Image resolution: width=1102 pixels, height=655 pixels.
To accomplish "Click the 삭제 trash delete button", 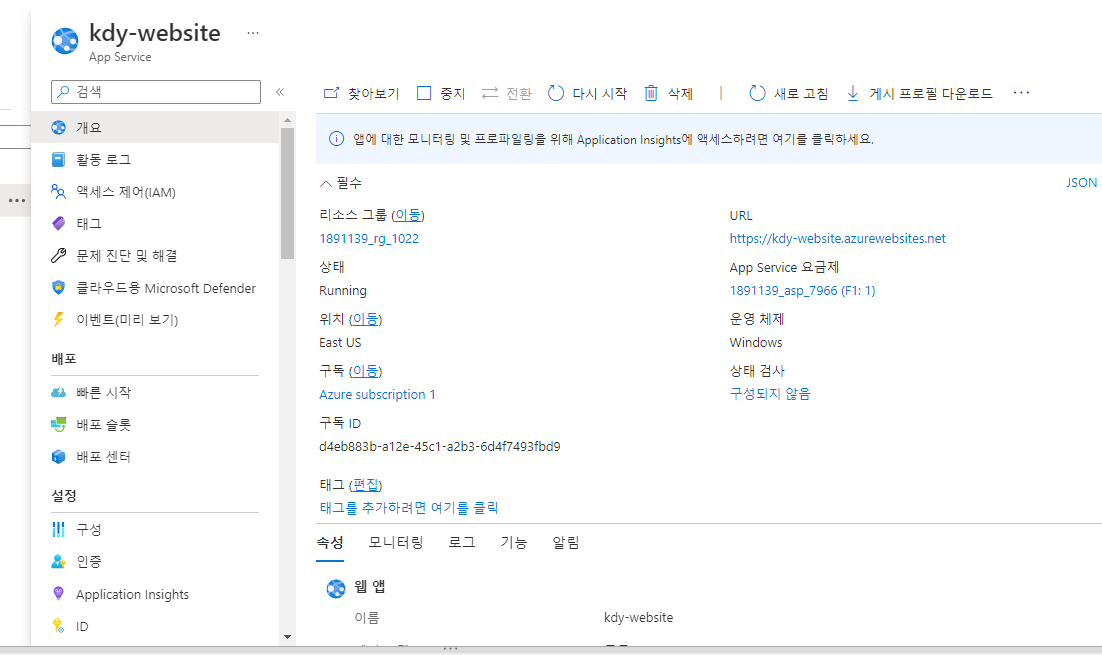I will (x=668, y=93).
